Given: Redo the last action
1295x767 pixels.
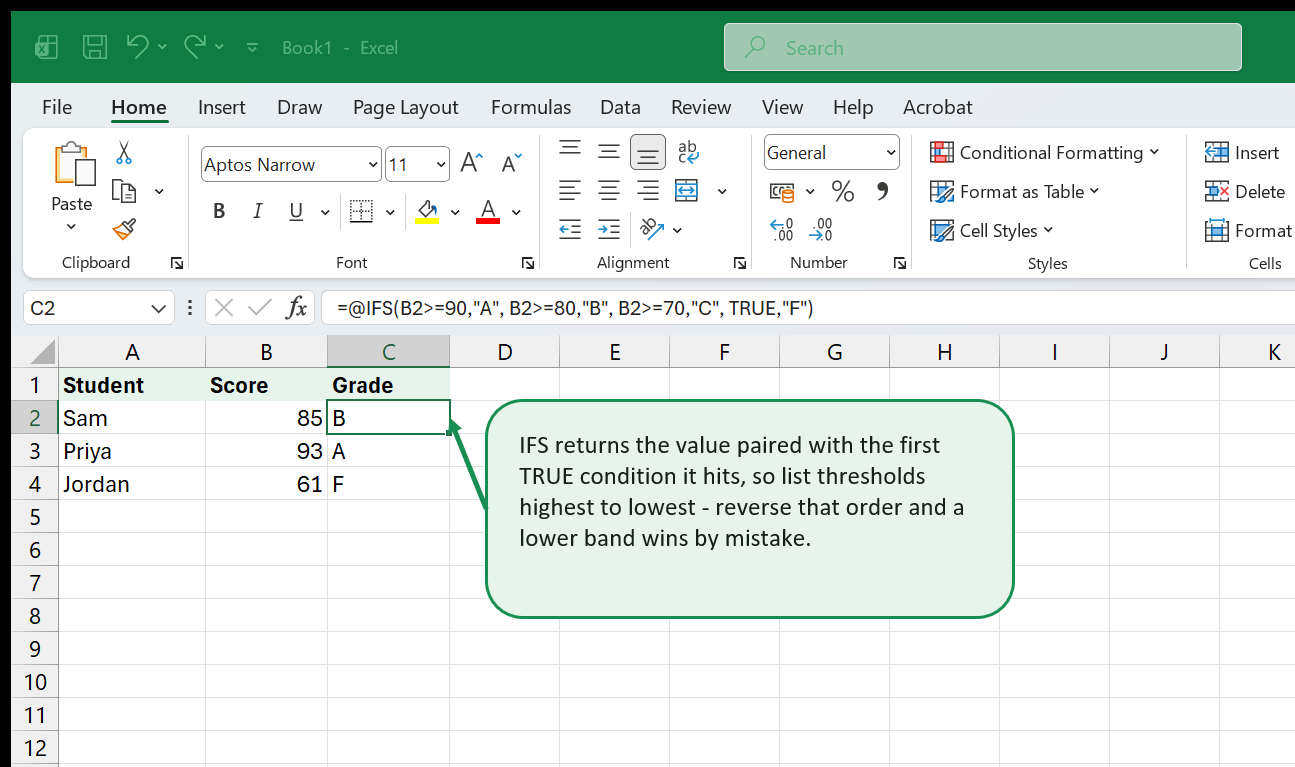Looking at the screenshot, I should 195,46.
